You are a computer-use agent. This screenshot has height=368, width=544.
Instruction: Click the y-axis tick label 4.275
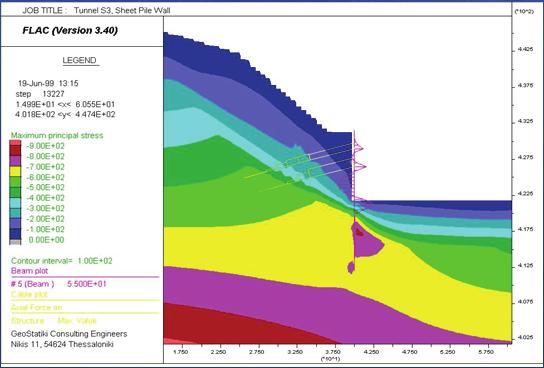coord(525,157)
